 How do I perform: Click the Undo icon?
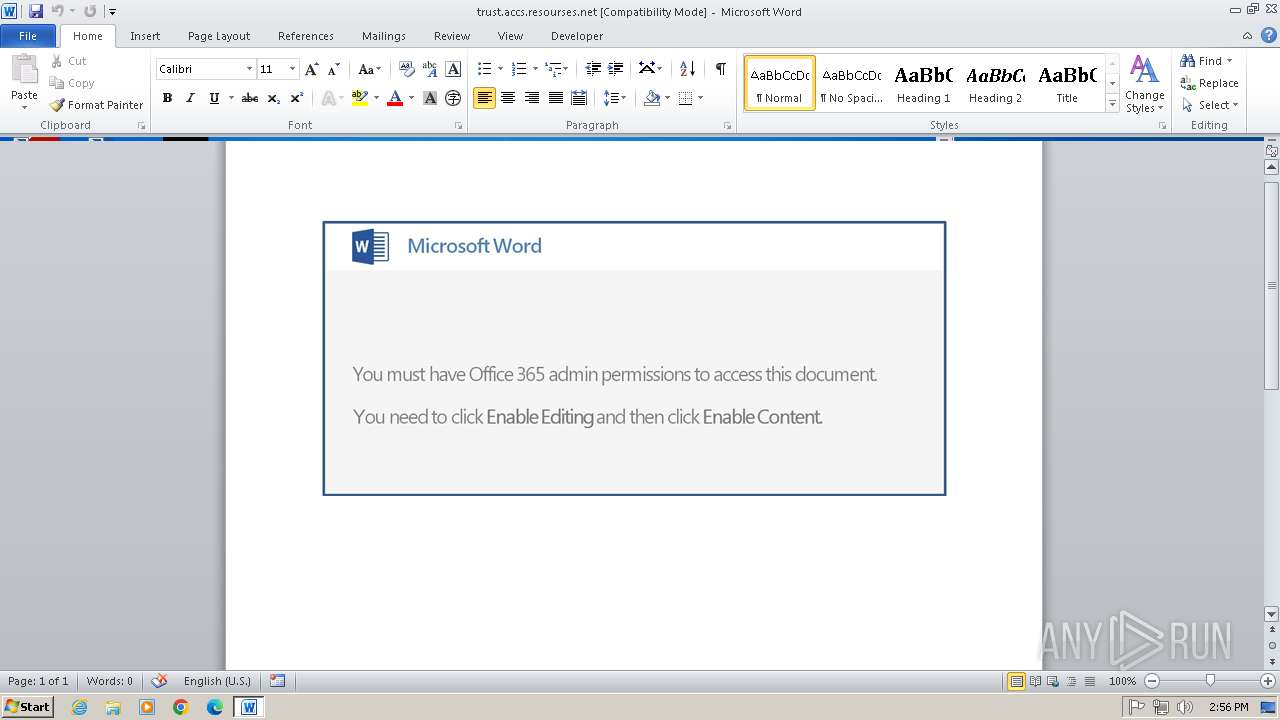57,11
